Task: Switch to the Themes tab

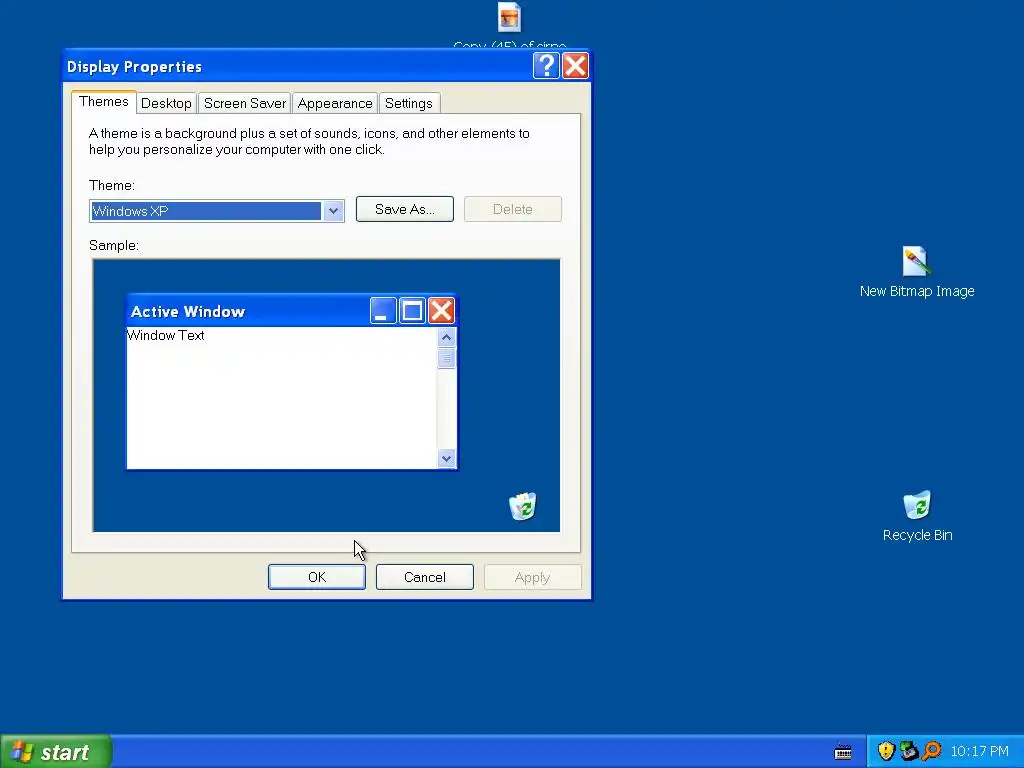Action: coord(104,102)
